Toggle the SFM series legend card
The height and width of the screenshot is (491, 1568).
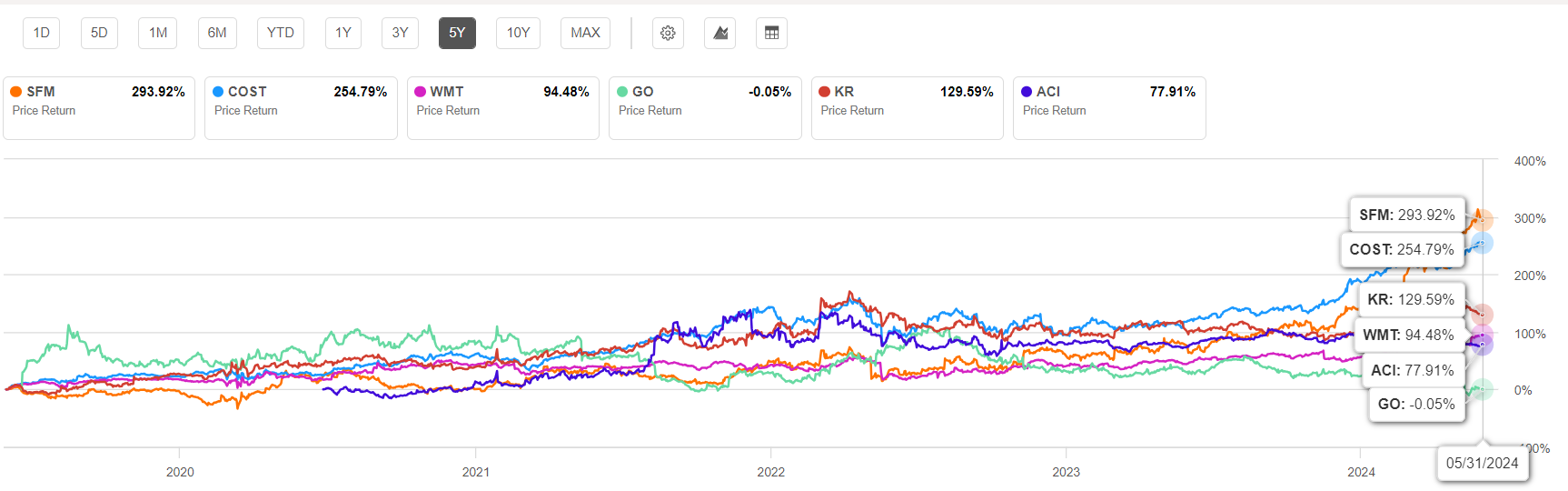point(99,108)
